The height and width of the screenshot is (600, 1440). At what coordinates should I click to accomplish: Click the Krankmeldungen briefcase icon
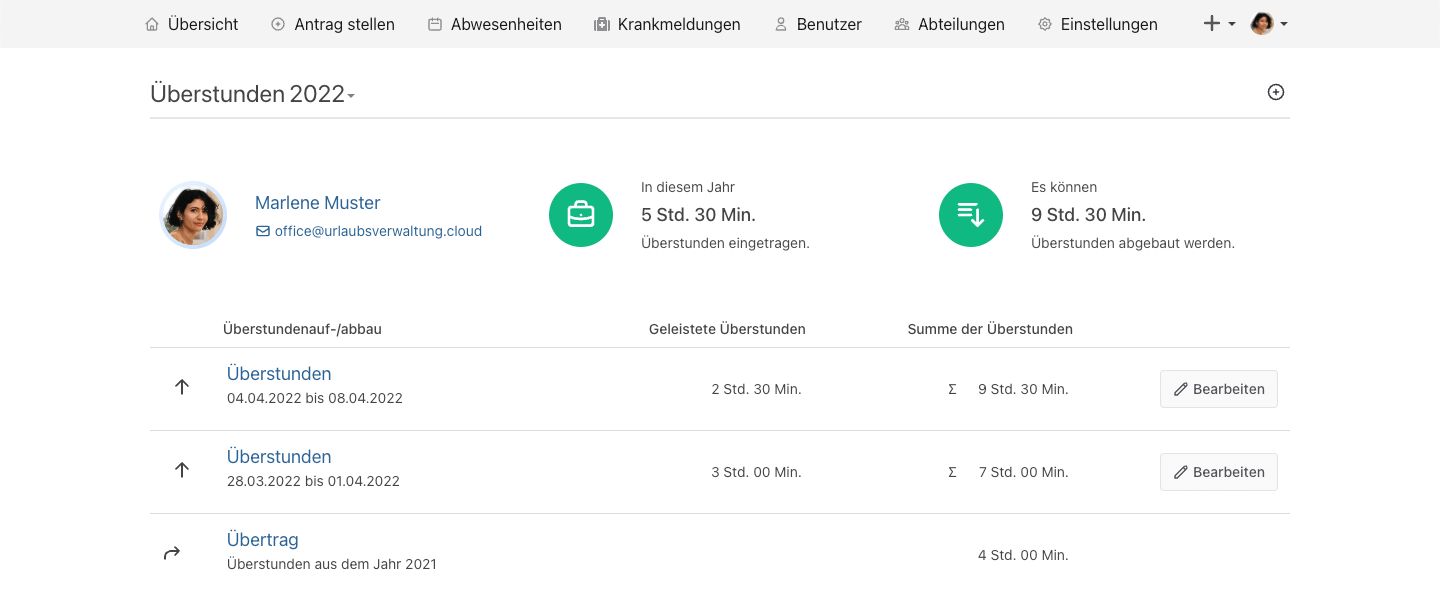point(601,24)
